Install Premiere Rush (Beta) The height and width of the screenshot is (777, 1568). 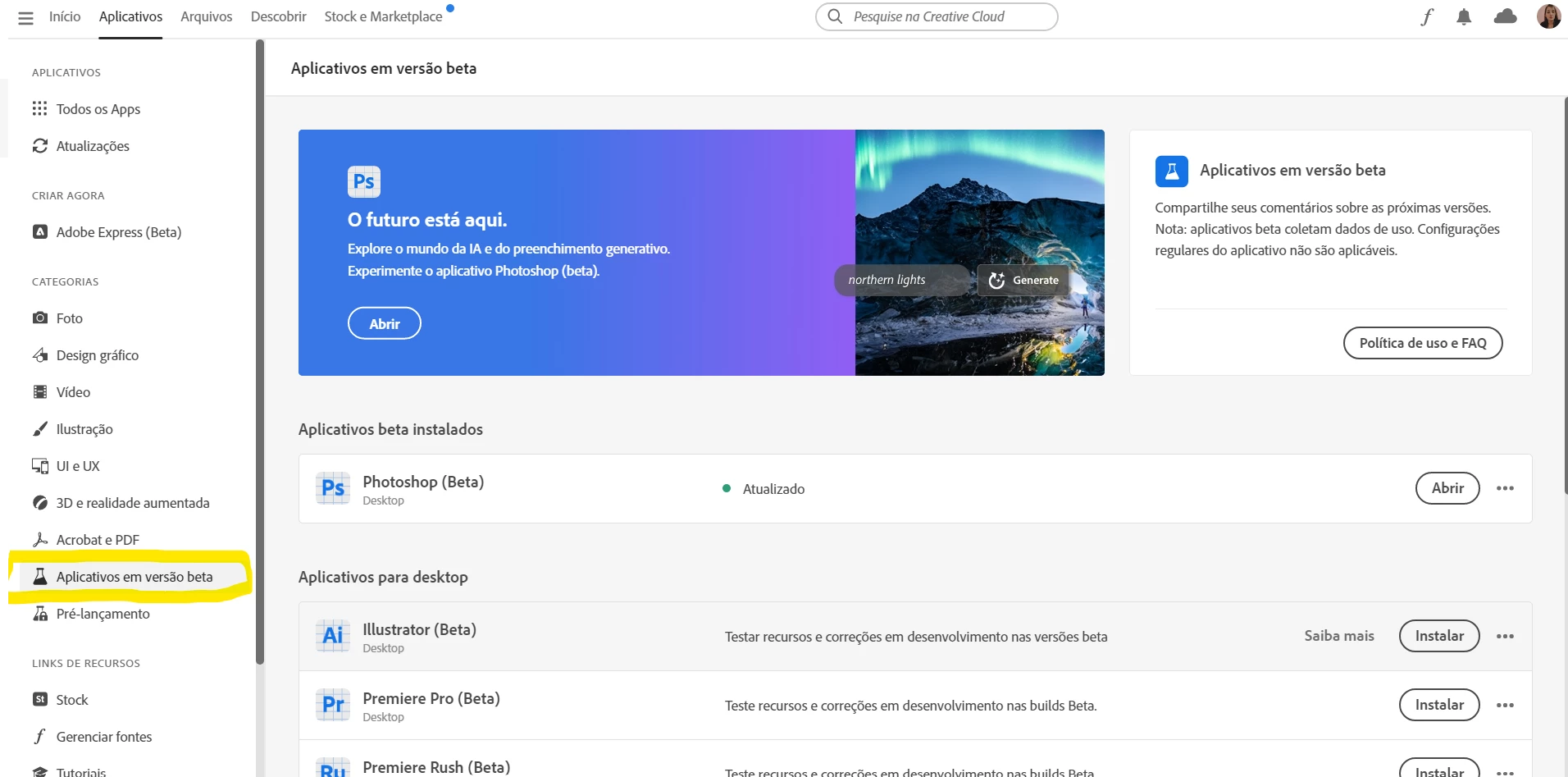[x=1439, y=768]
